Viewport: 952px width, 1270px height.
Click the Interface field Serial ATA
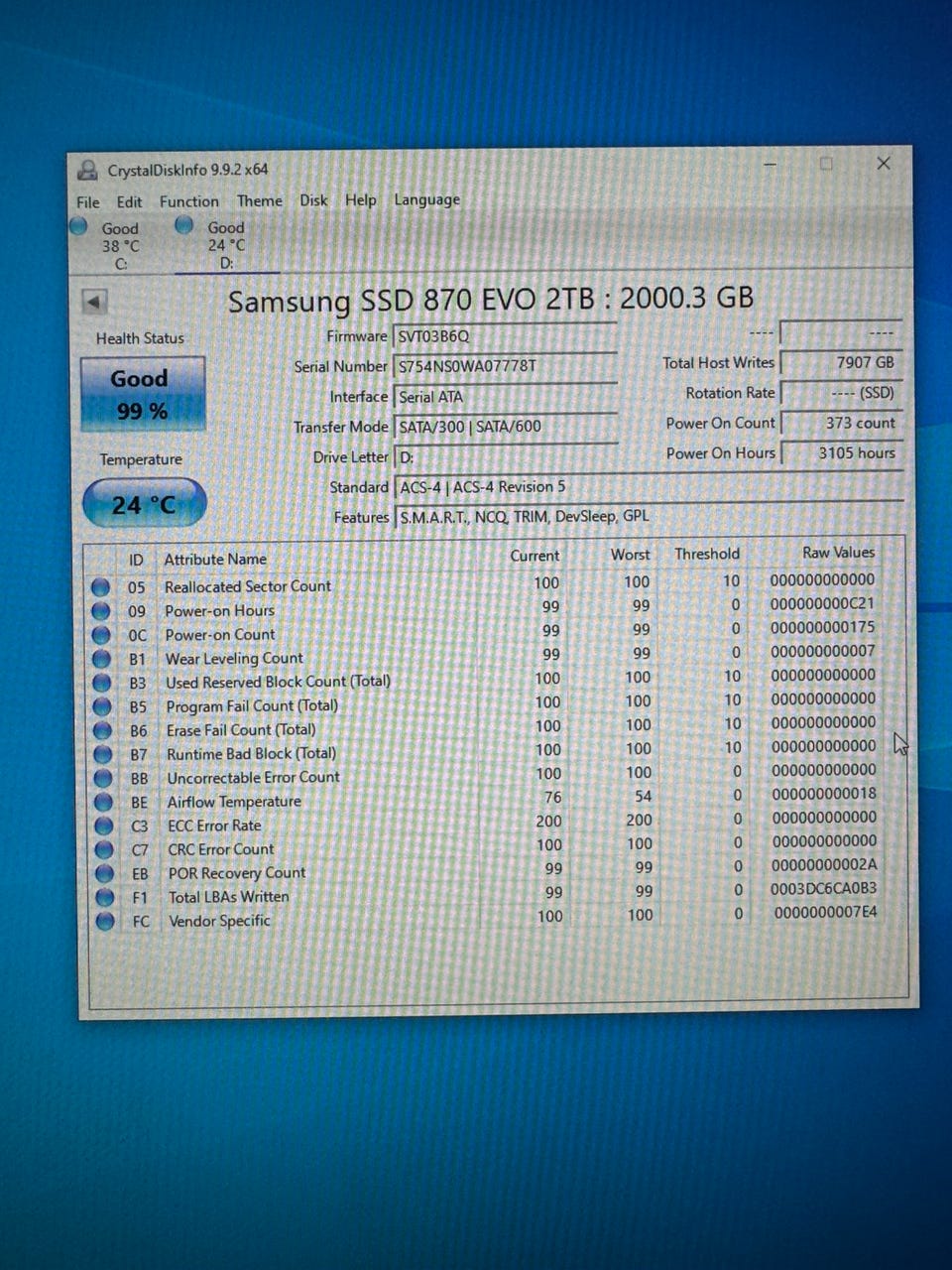[506, 397]
